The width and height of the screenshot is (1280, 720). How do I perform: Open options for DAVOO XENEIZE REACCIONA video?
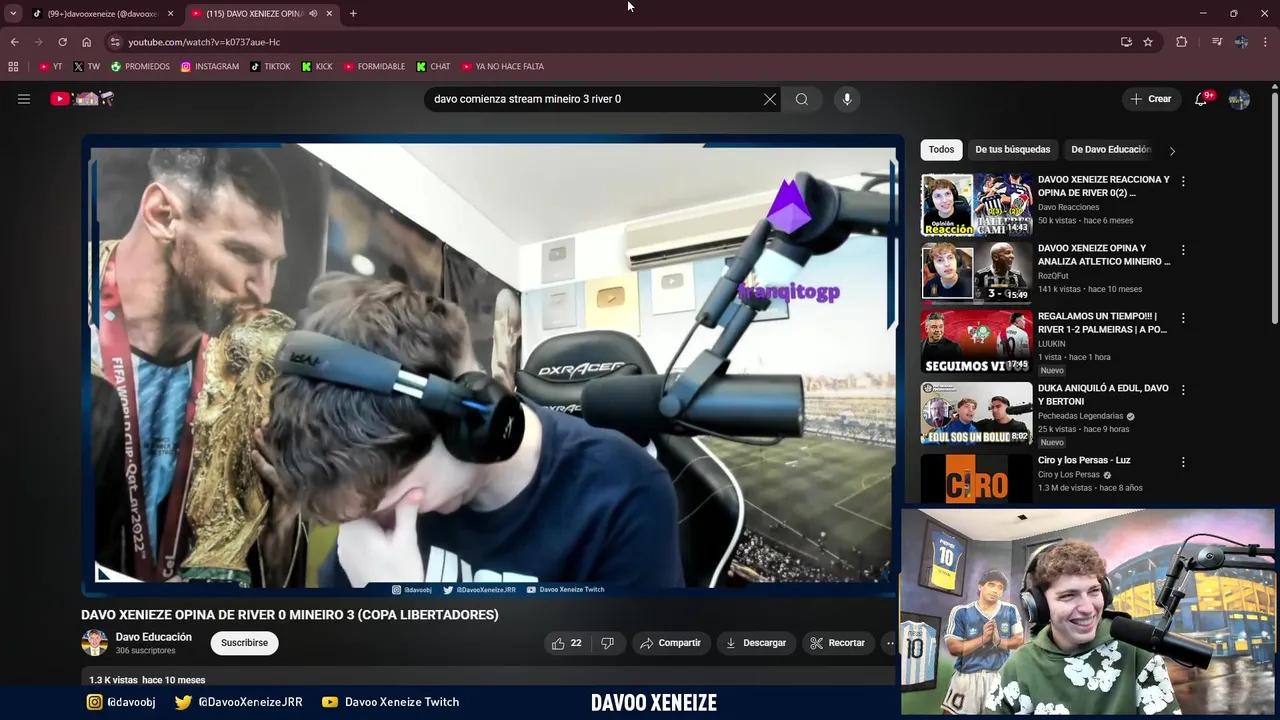pos(1183,181)
